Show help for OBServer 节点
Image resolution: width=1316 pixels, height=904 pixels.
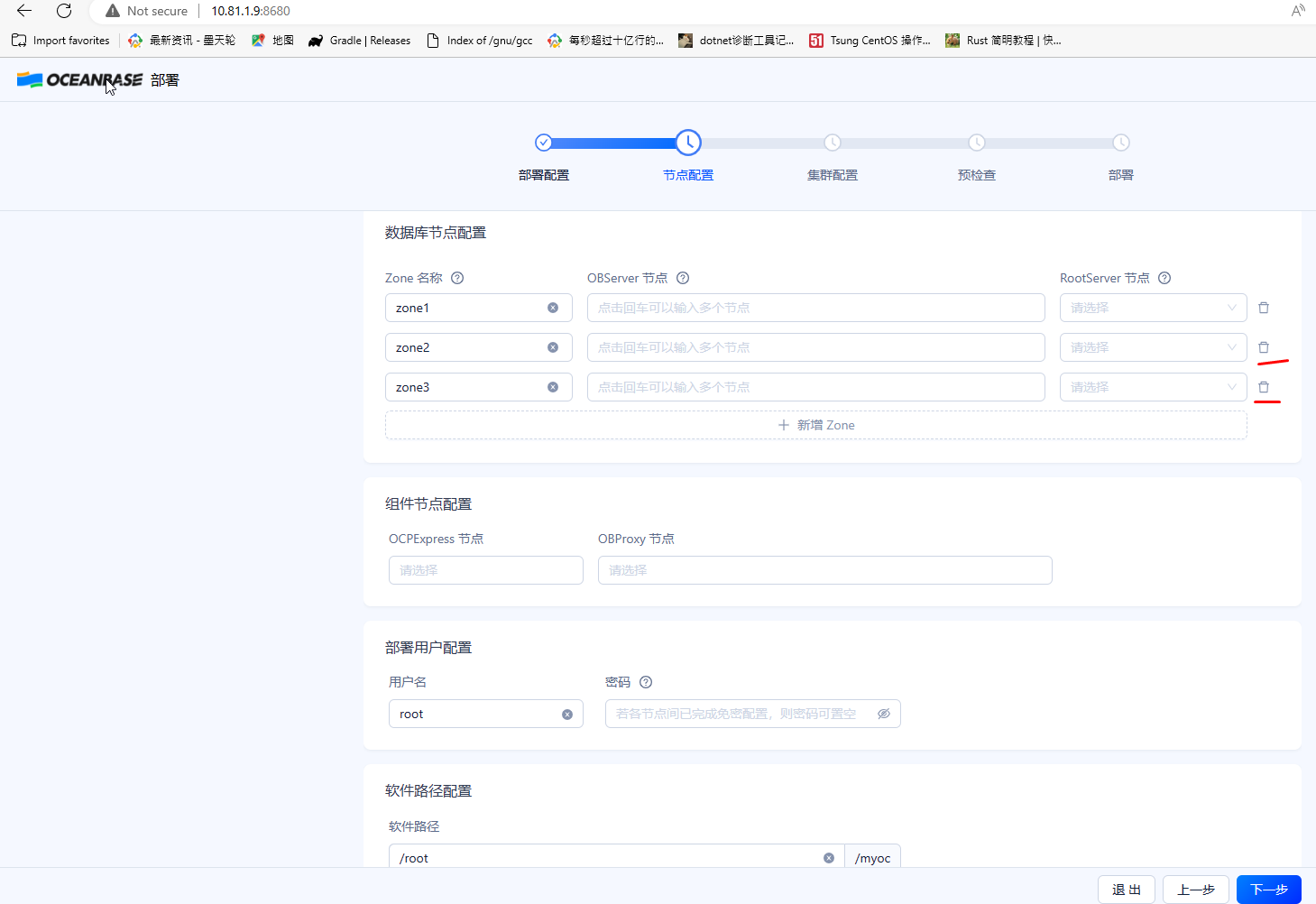[x=683, y=278]
